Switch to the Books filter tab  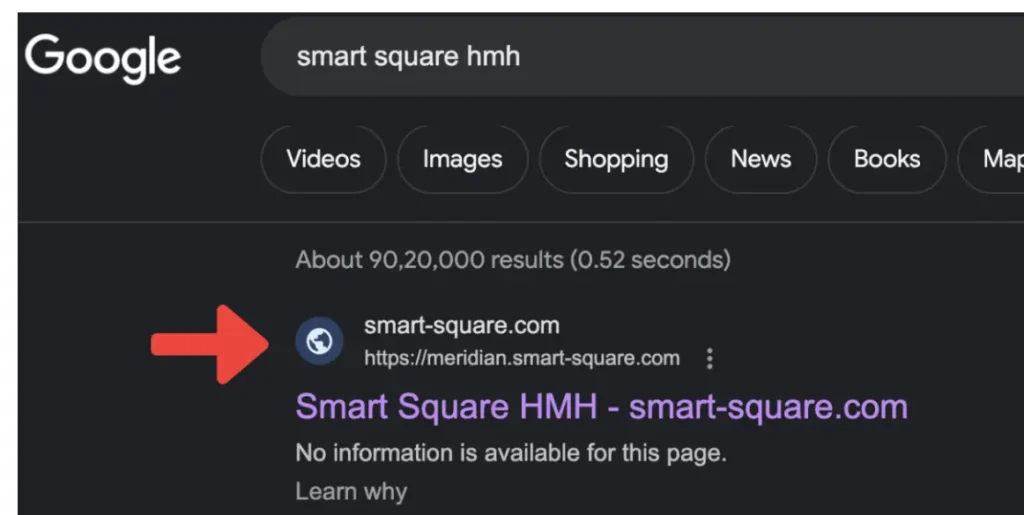click(887, 159)
